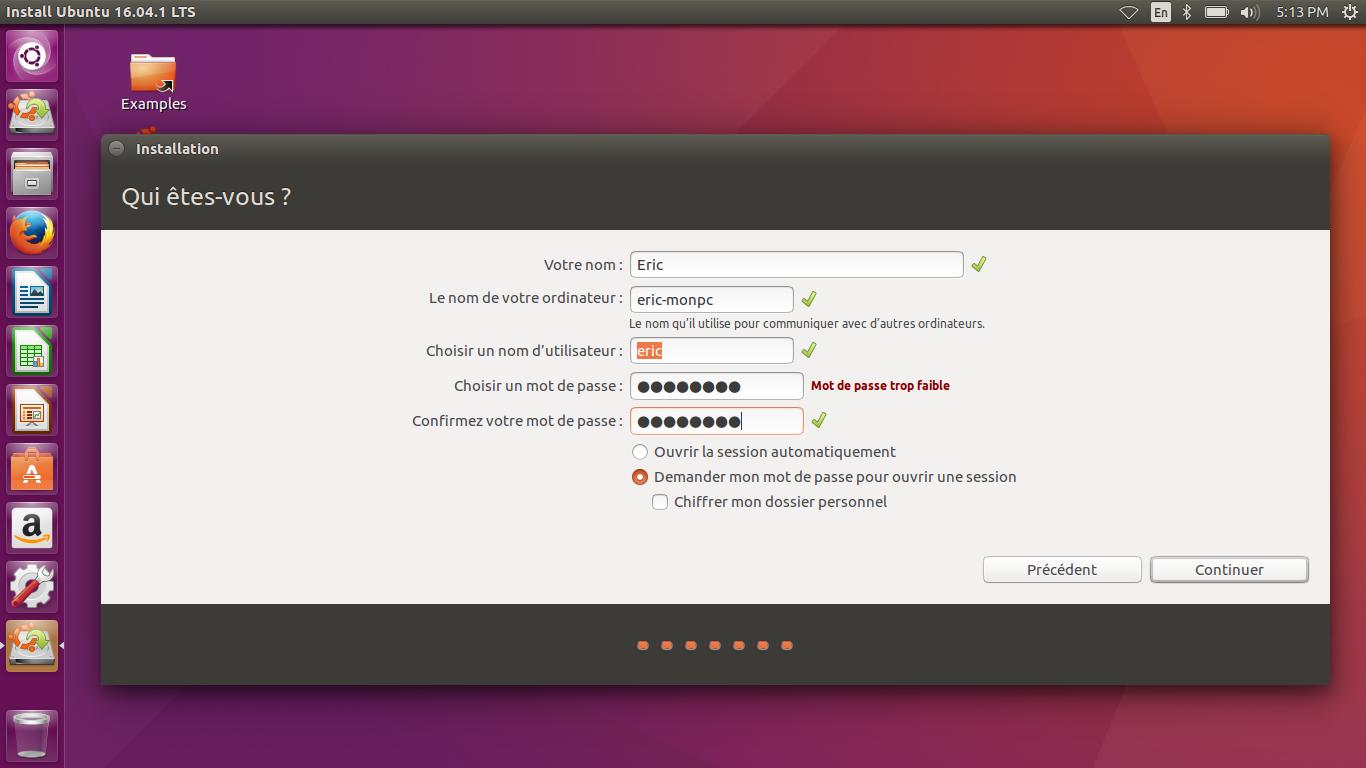
Task: Open the Amazon launcher icon
Action: (32, 528)
